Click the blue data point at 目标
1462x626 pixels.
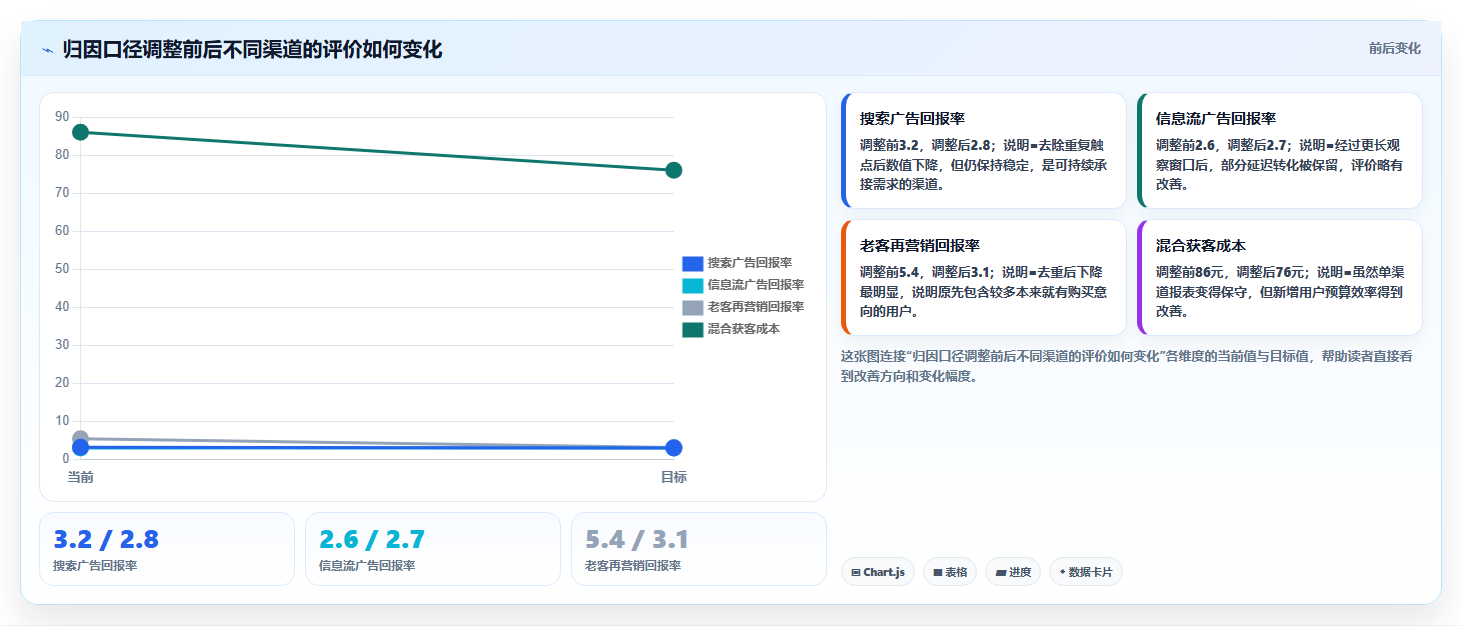[674, 448]
